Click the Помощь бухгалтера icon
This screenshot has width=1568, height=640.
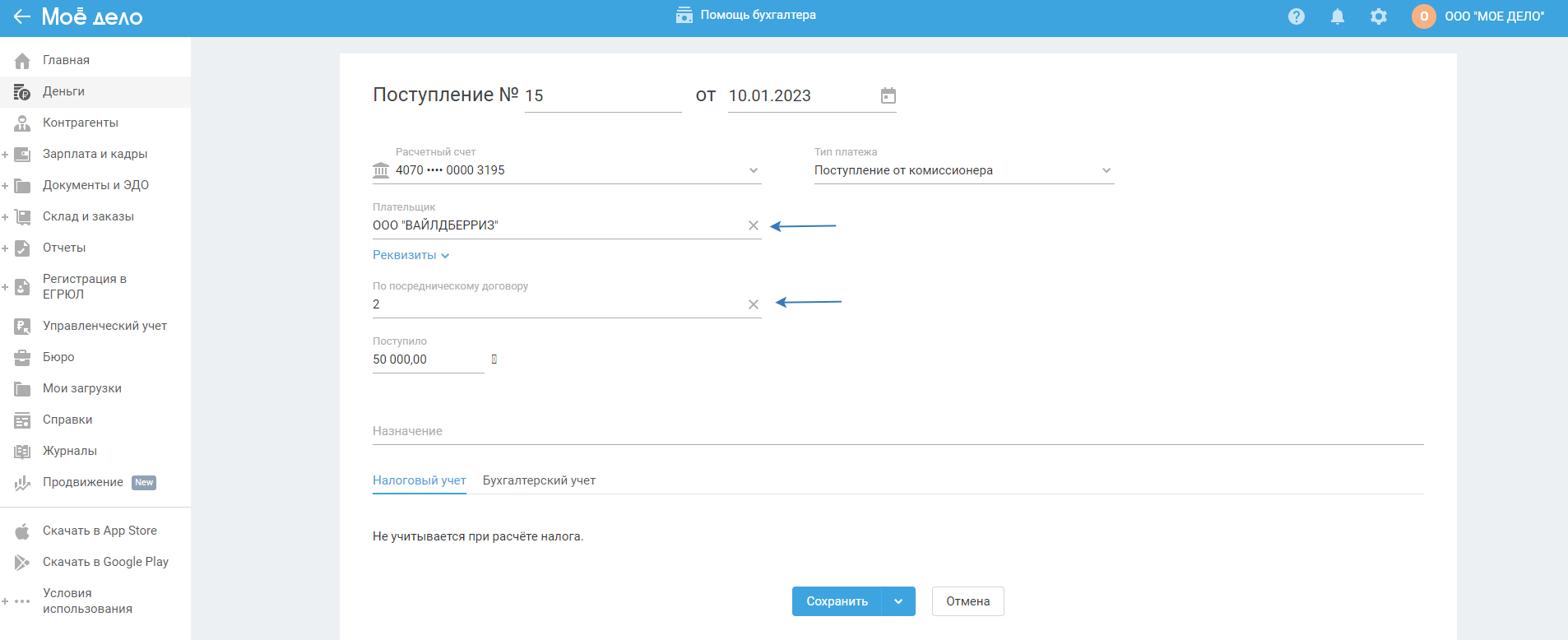[684, 15]
